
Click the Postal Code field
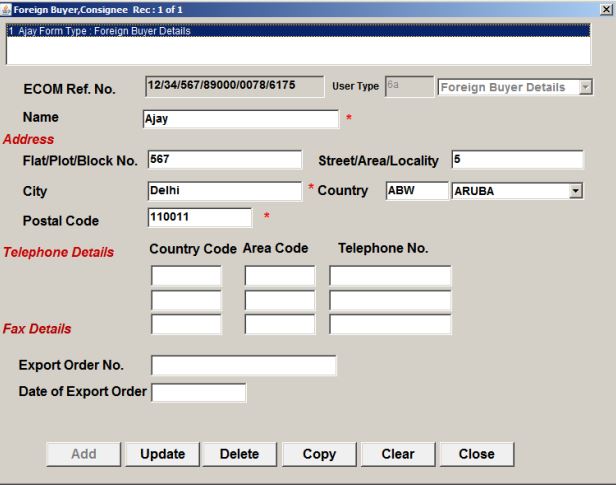(x=200, y=217)
